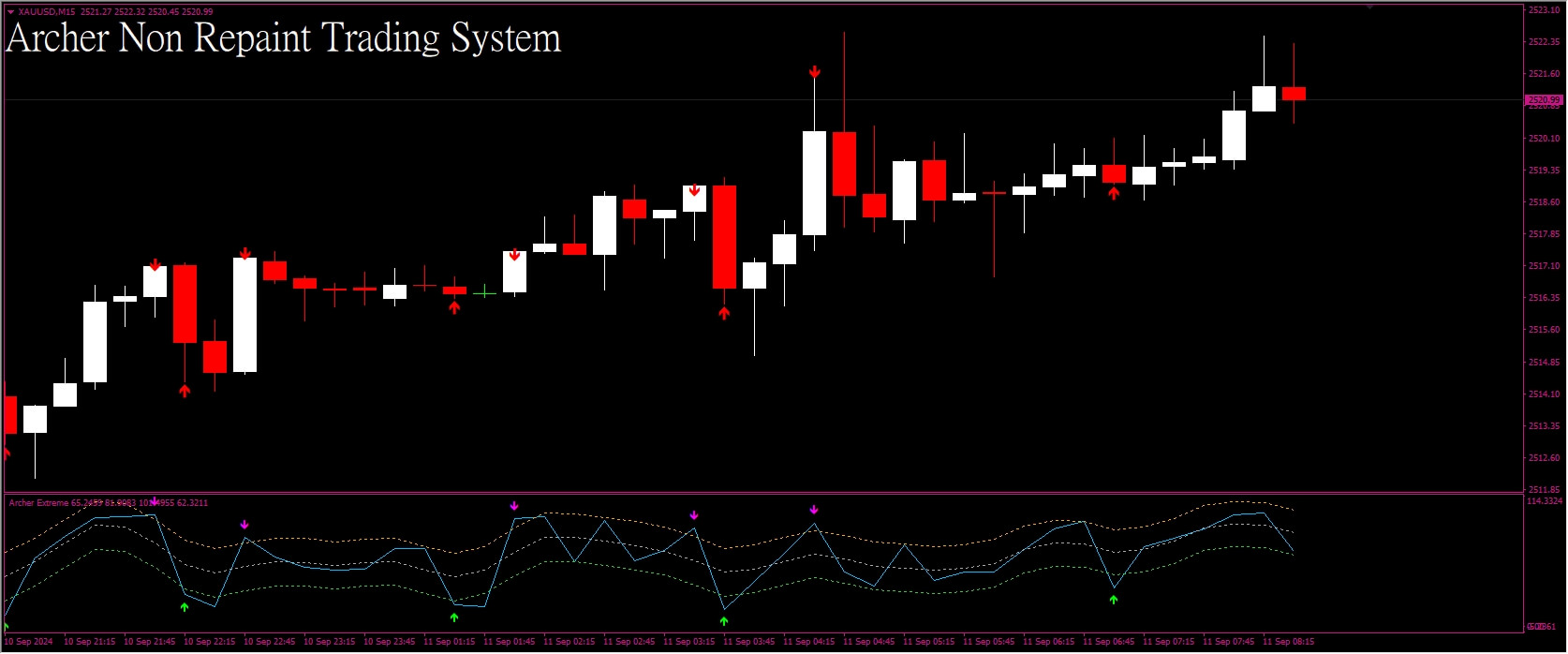This screenshot has height=654, width=1568.
Task: Select the tall white candle at 22:45
Action: [244, 315]
